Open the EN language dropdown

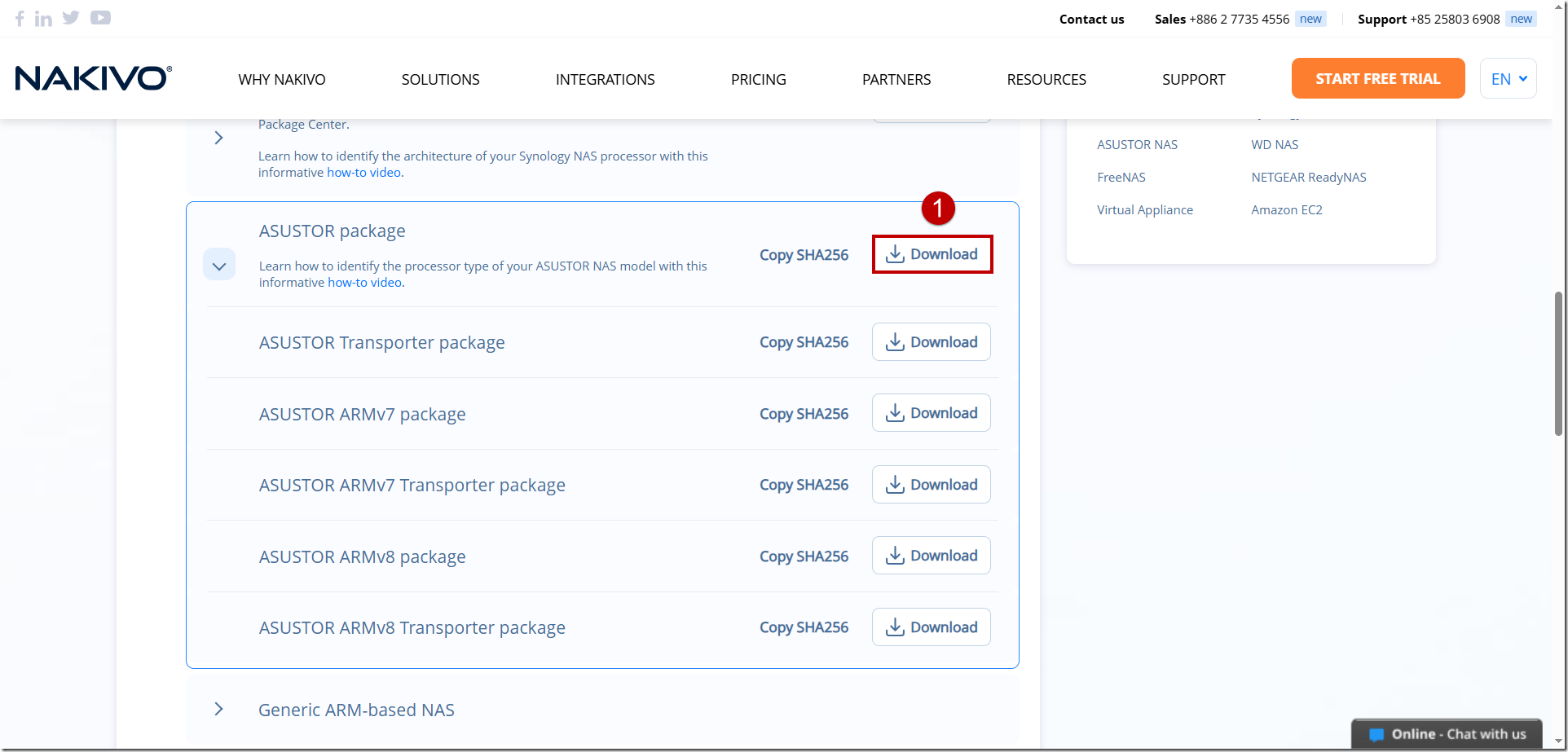1509,78
